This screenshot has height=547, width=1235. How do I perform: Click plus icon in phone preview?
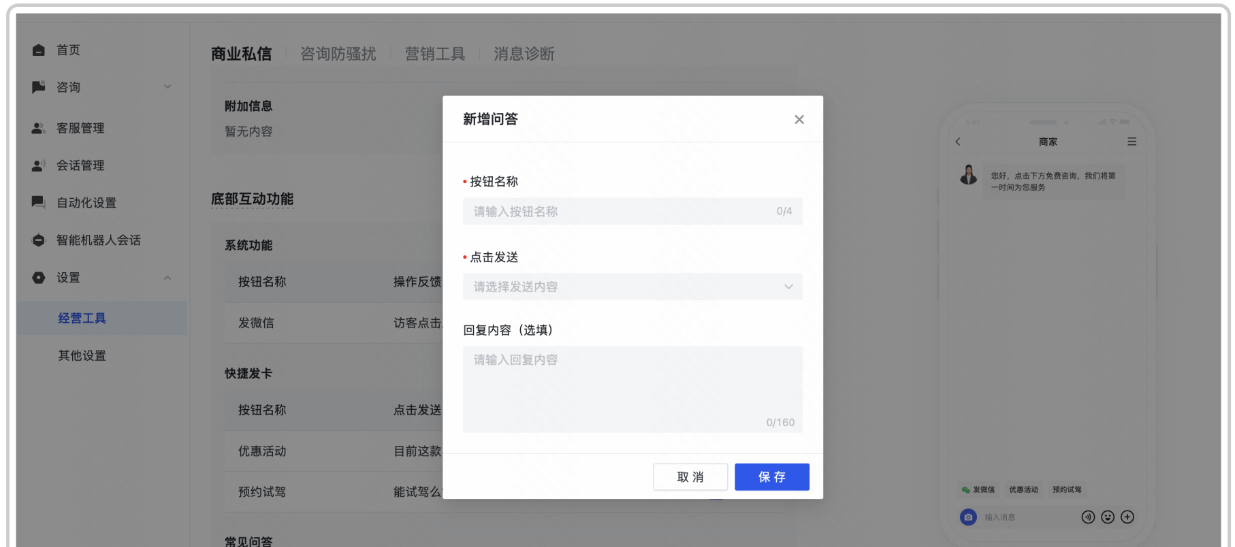click(1127, 517)
